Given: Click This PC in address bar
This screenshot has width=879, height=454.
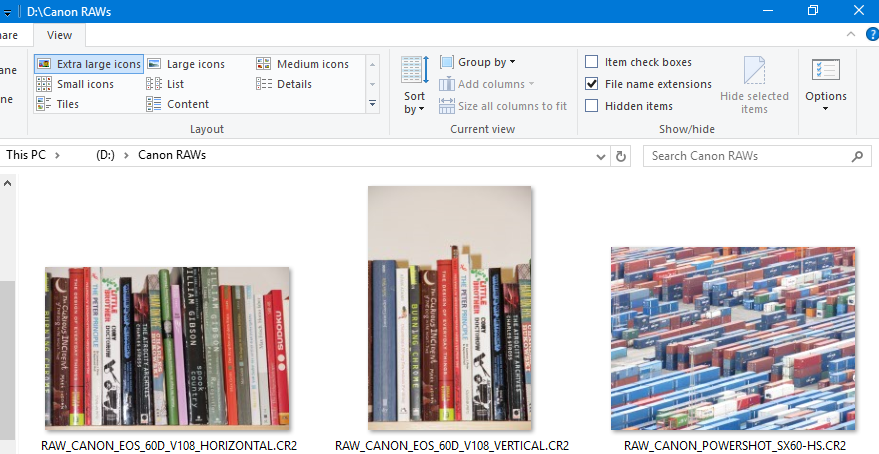Looking at the screenshot, I should click(x=26, y=155).
